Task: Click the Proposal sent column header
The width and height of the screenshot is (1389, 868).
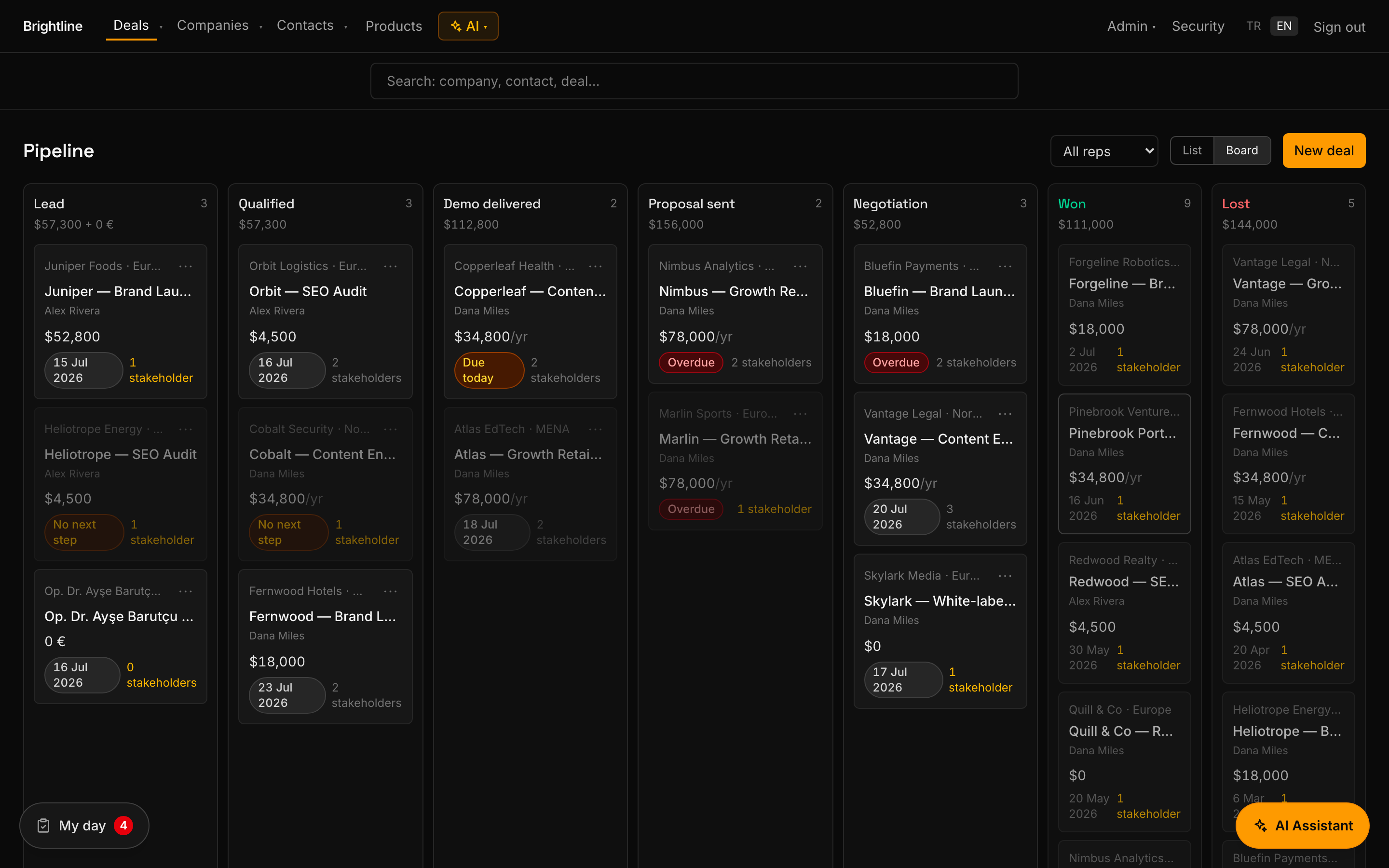Action: tap(691, 204)
